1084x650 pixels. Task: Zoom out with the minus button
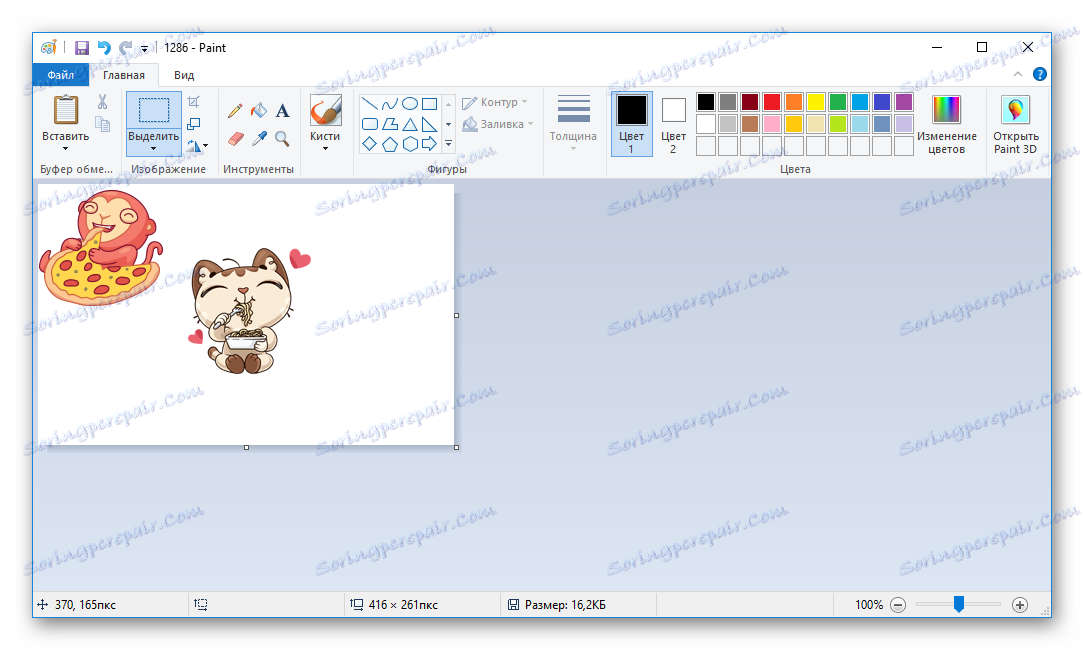[898, 605]
